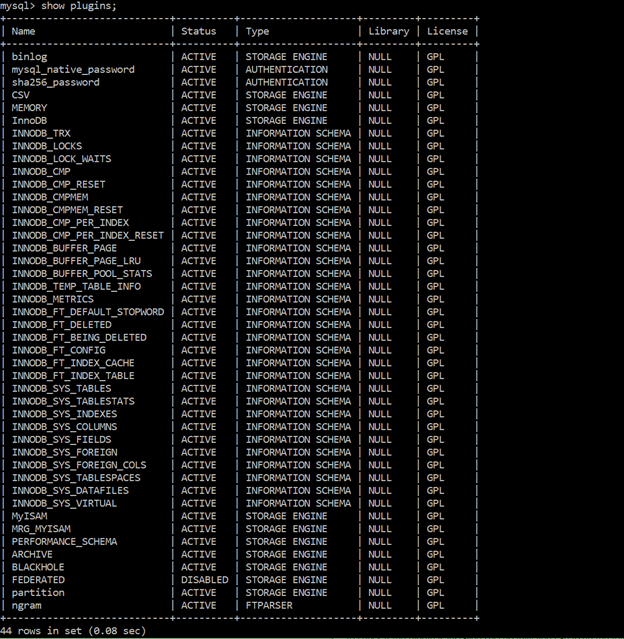Click the sha256_password plugin name
The height and width of the screenshot is (639, 624).
[55, 83]
